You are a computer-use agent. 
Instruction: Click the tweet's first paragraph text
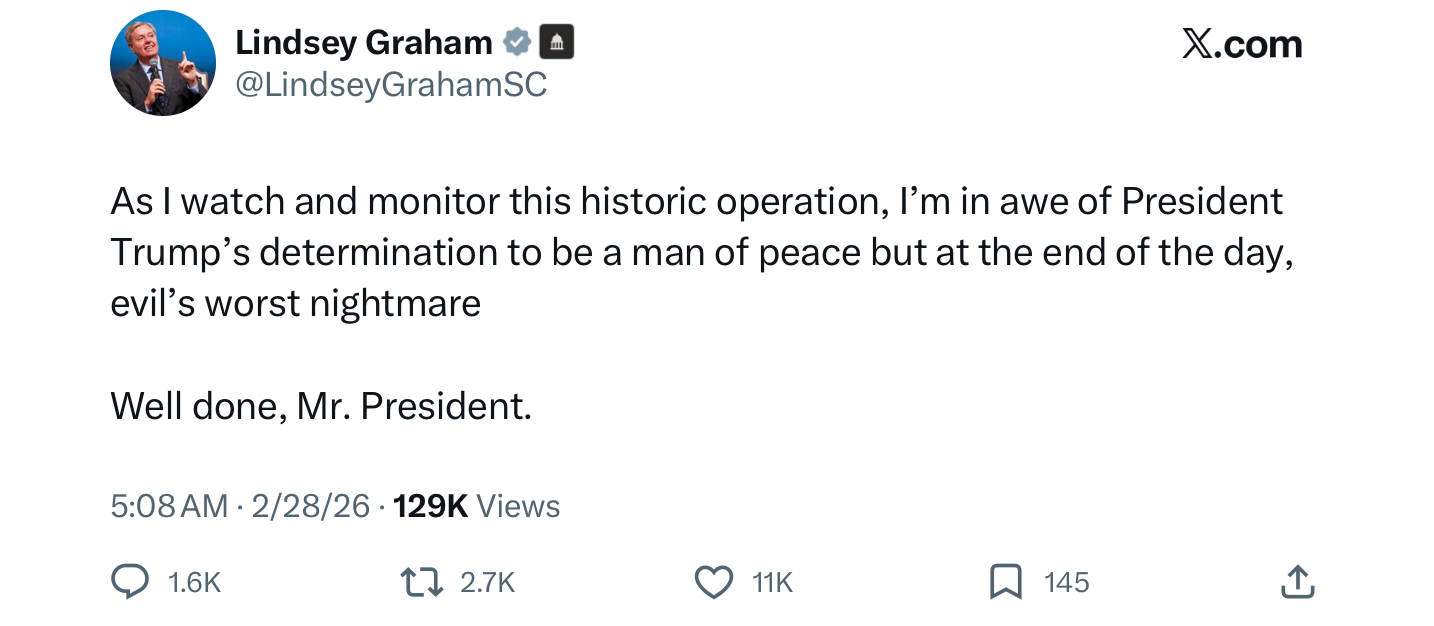tap(700, 251)
